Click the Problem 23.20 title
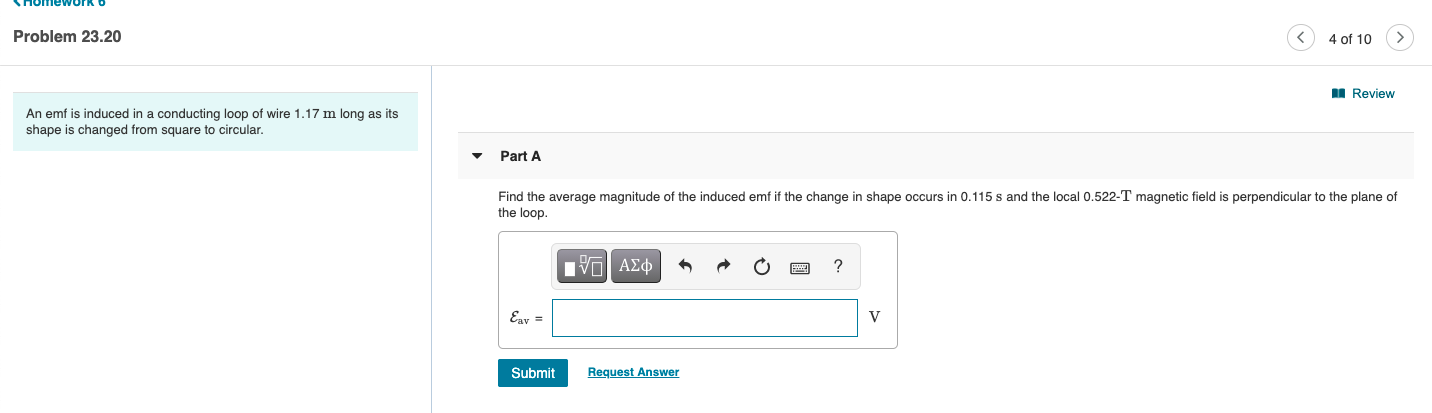This screenshot has width=1432, height=413. point(67,37)
